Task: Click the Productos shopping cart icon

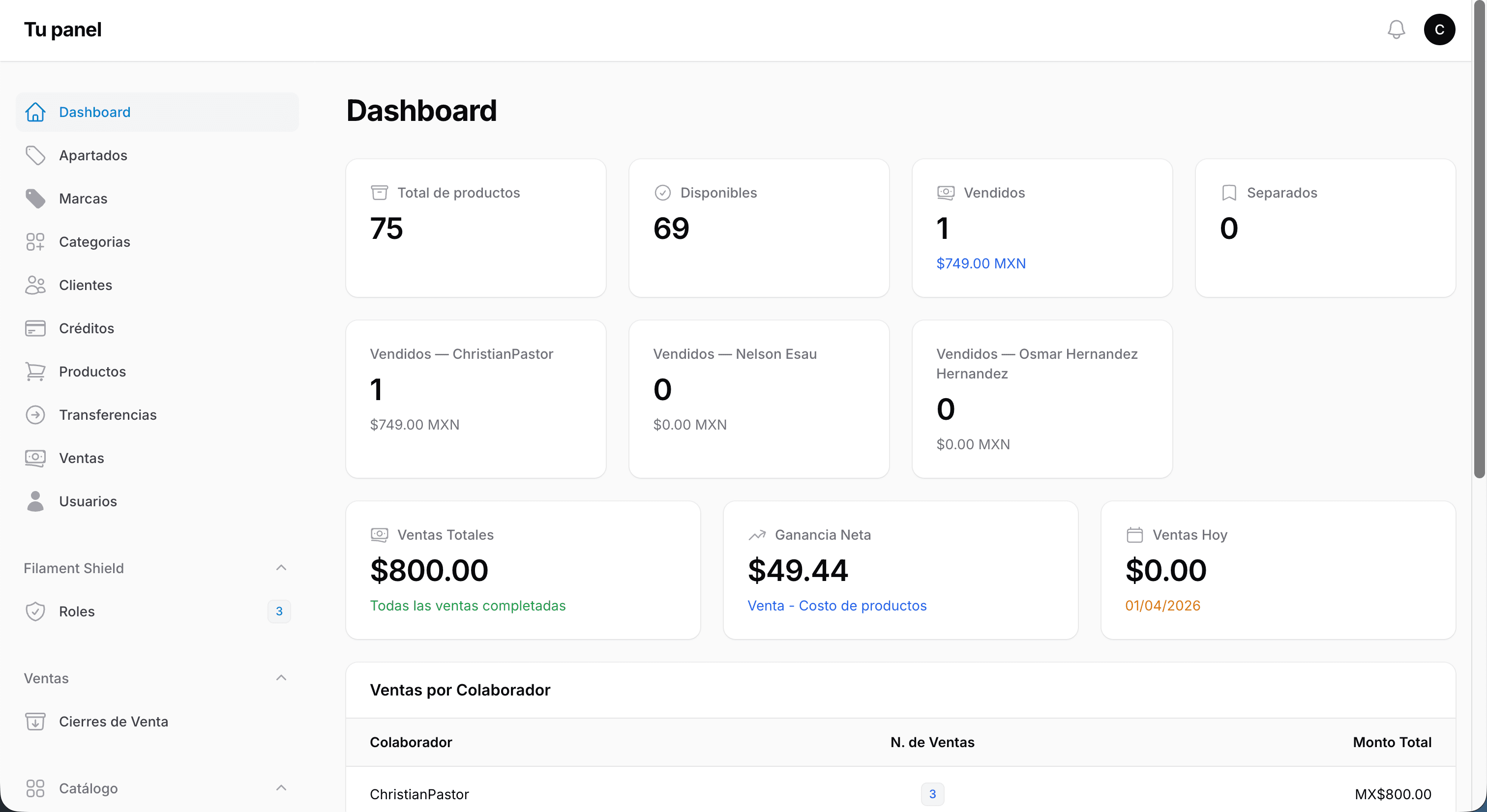Action: (x=35, y=372)
